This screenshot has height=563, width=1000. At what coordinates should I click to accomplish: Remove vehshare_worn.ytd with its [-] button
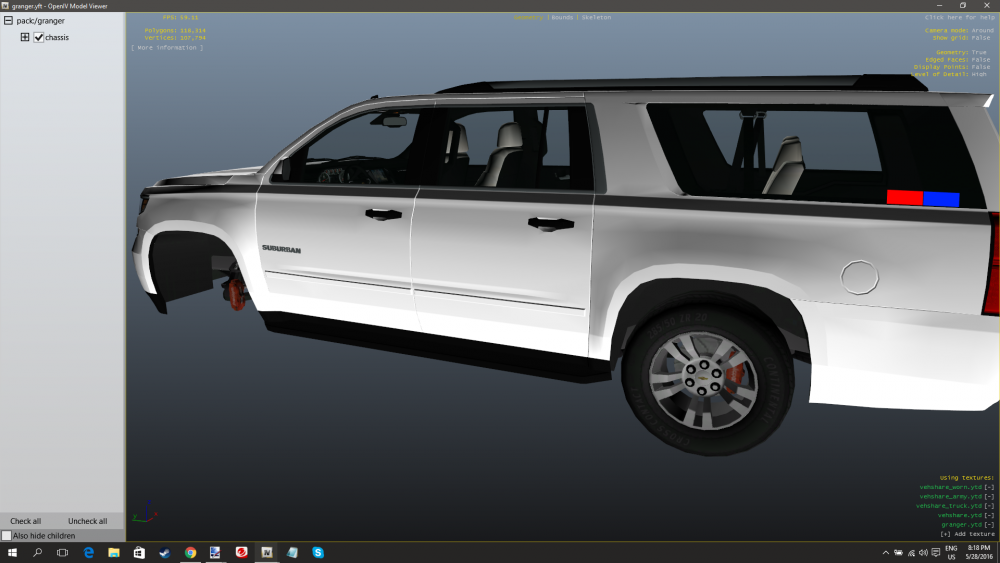click(989, 487)
